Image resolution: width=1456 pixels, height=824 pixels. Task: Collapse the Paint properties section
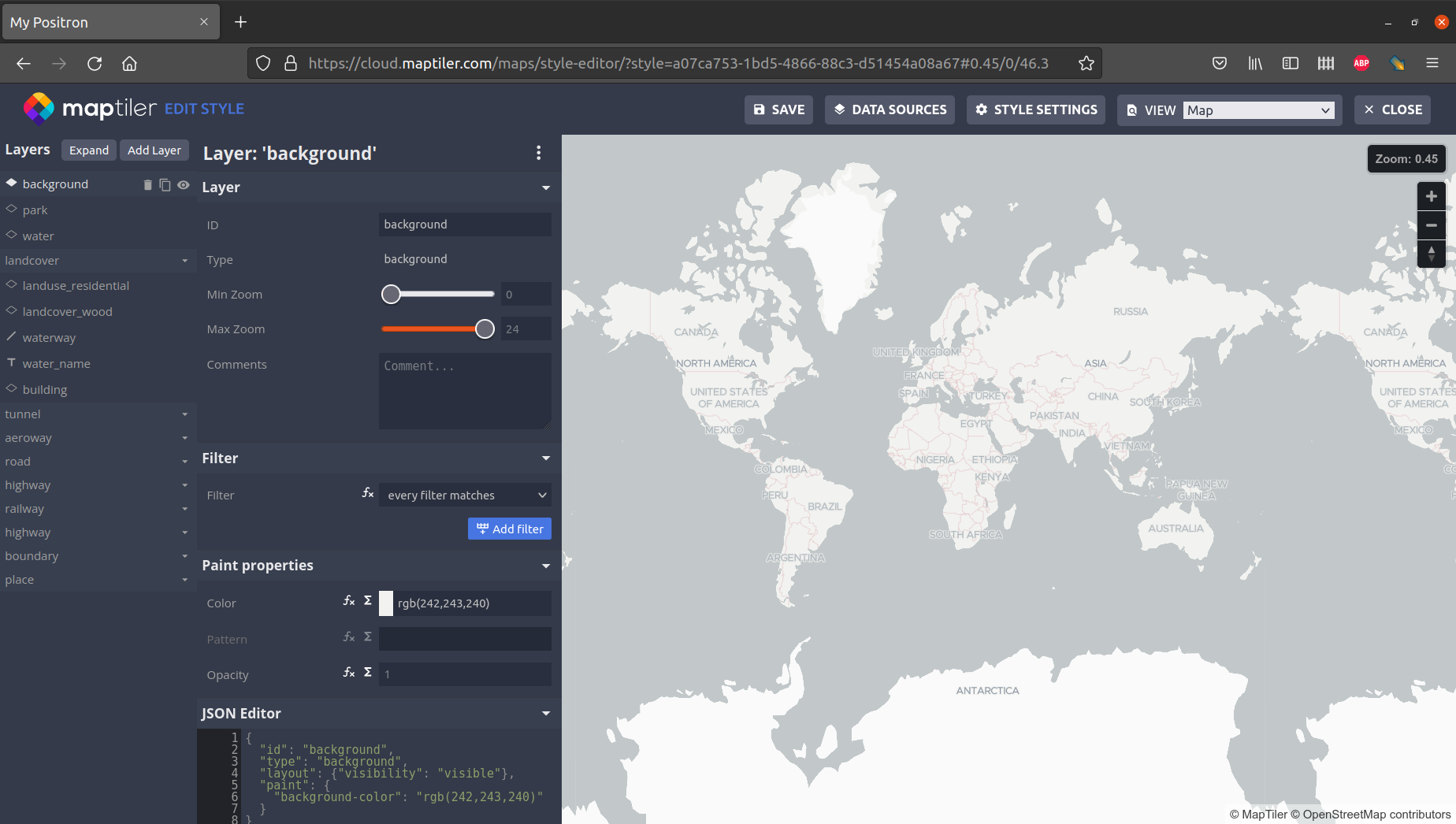click(x=546, y=566)
